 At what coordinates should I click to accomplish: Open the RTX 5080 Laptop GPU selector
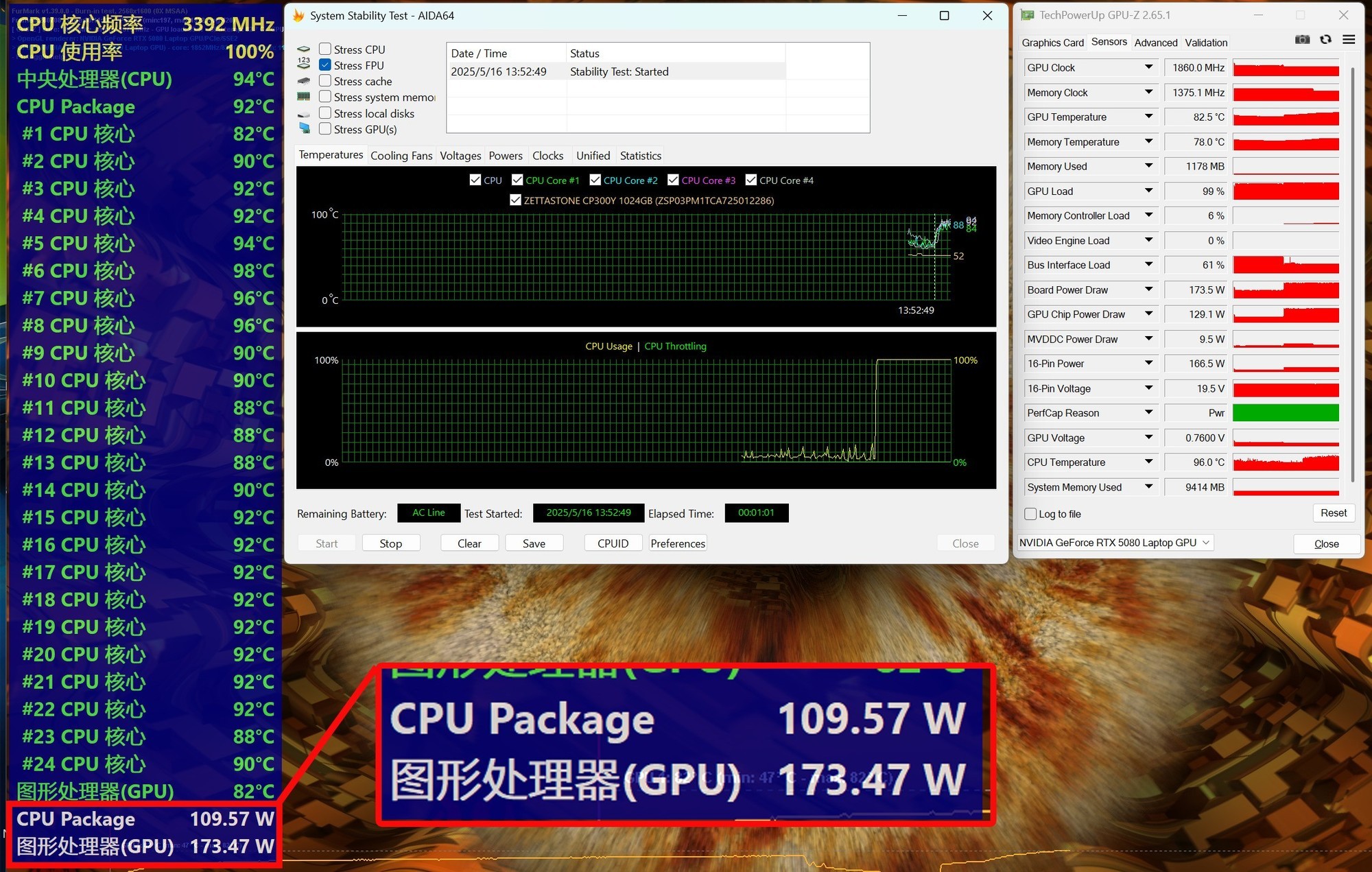tap(1115, 543)
